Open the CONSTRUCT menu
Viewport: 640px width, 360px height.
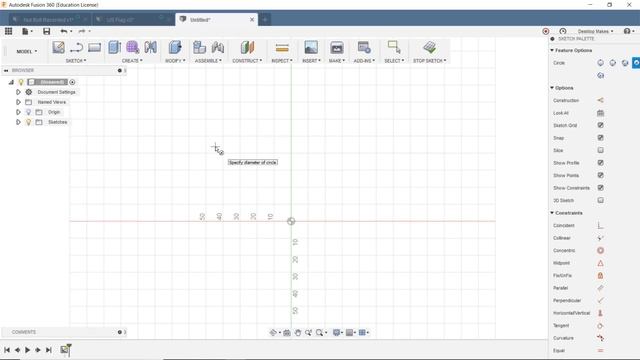pyautogui.click(x=247, y=61)
